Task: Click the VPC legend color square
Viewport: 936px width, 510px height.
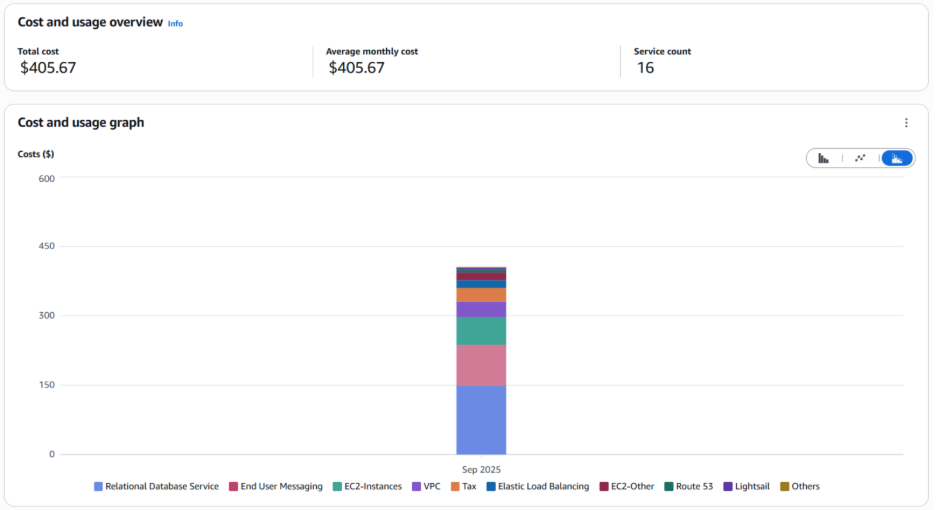Action: 416,487
